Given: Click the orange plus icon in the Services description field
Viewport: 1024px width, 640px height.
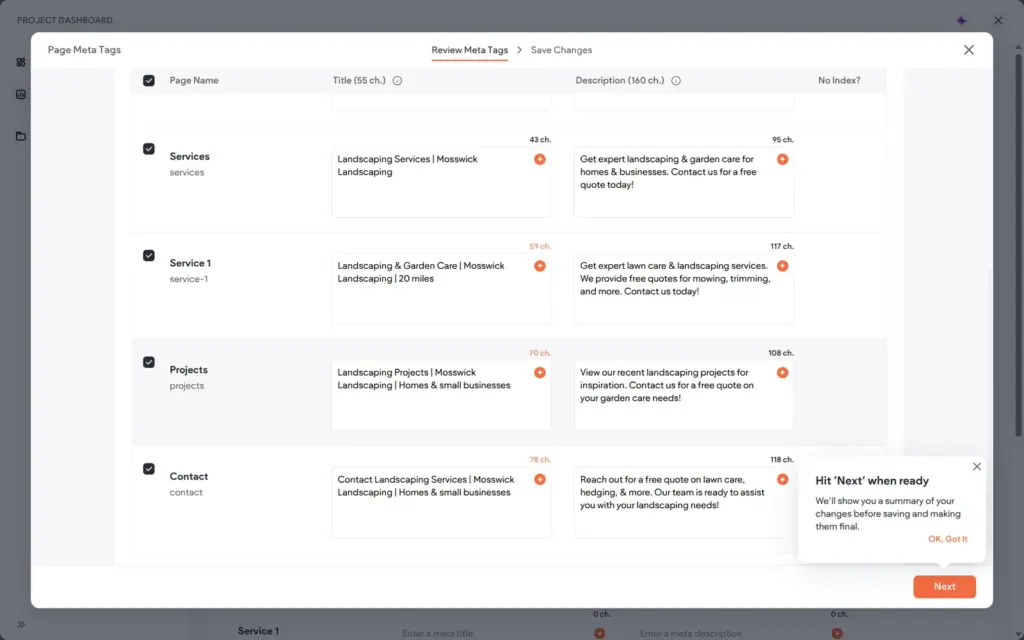Looking at the screenshot, I should click(x=782, y=159).
